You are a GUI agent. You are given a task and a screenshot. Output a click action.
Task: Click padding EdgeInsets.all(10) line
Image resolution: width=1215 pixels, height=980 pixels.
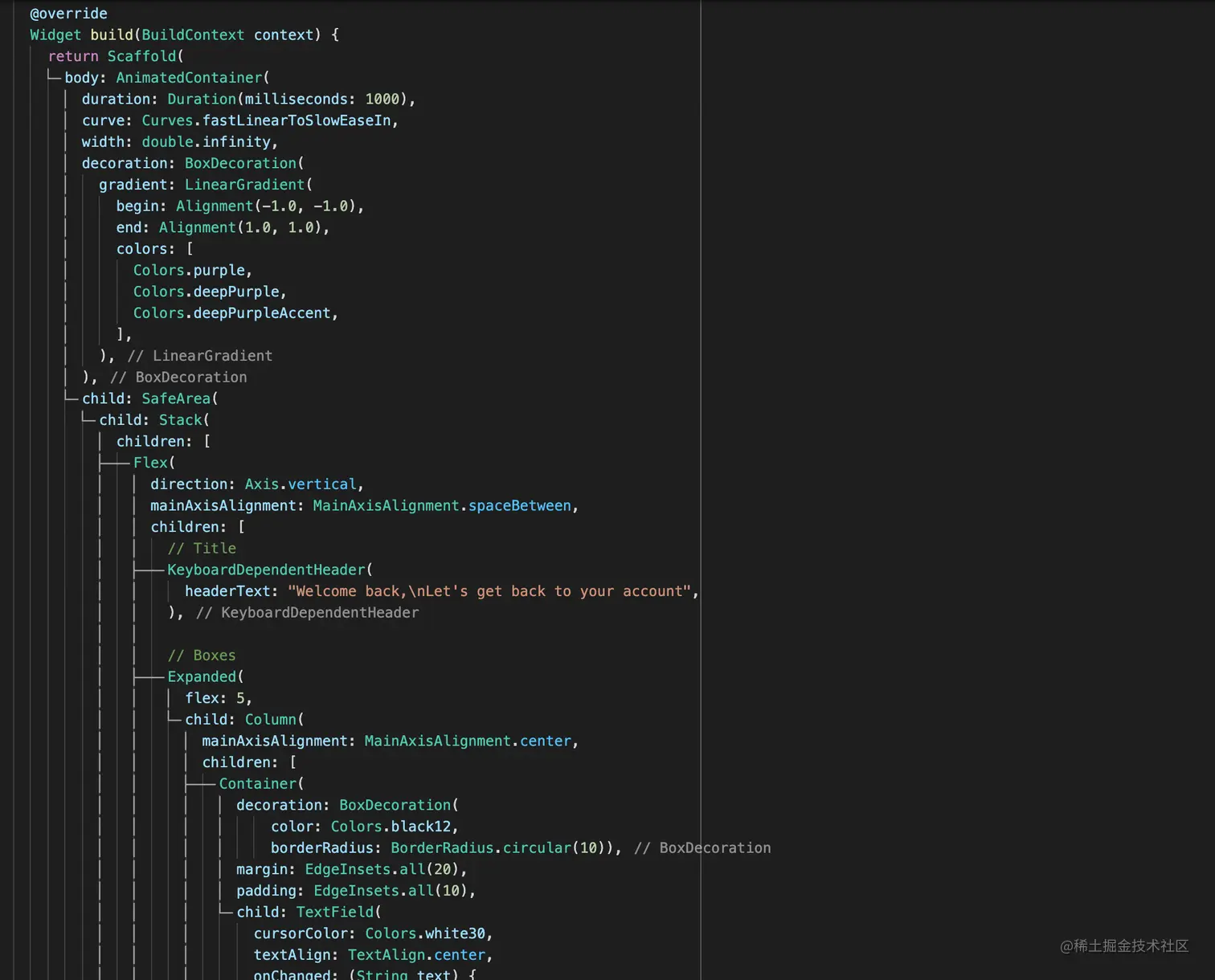click(x=356, y=891)
